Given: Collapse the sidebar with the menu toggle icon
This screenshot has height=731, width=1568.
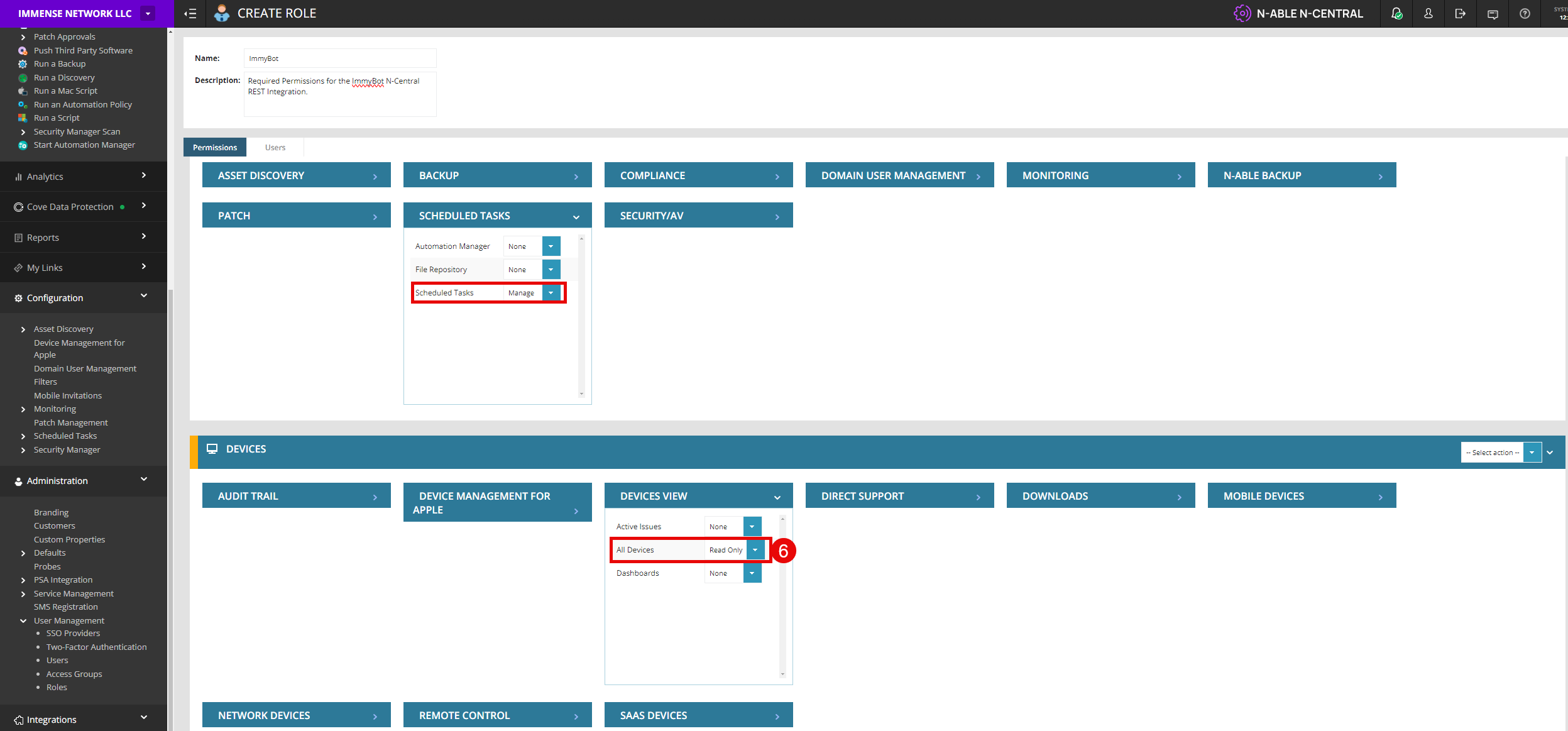Looking at the screenshot, I should click(x=190, y=13).
